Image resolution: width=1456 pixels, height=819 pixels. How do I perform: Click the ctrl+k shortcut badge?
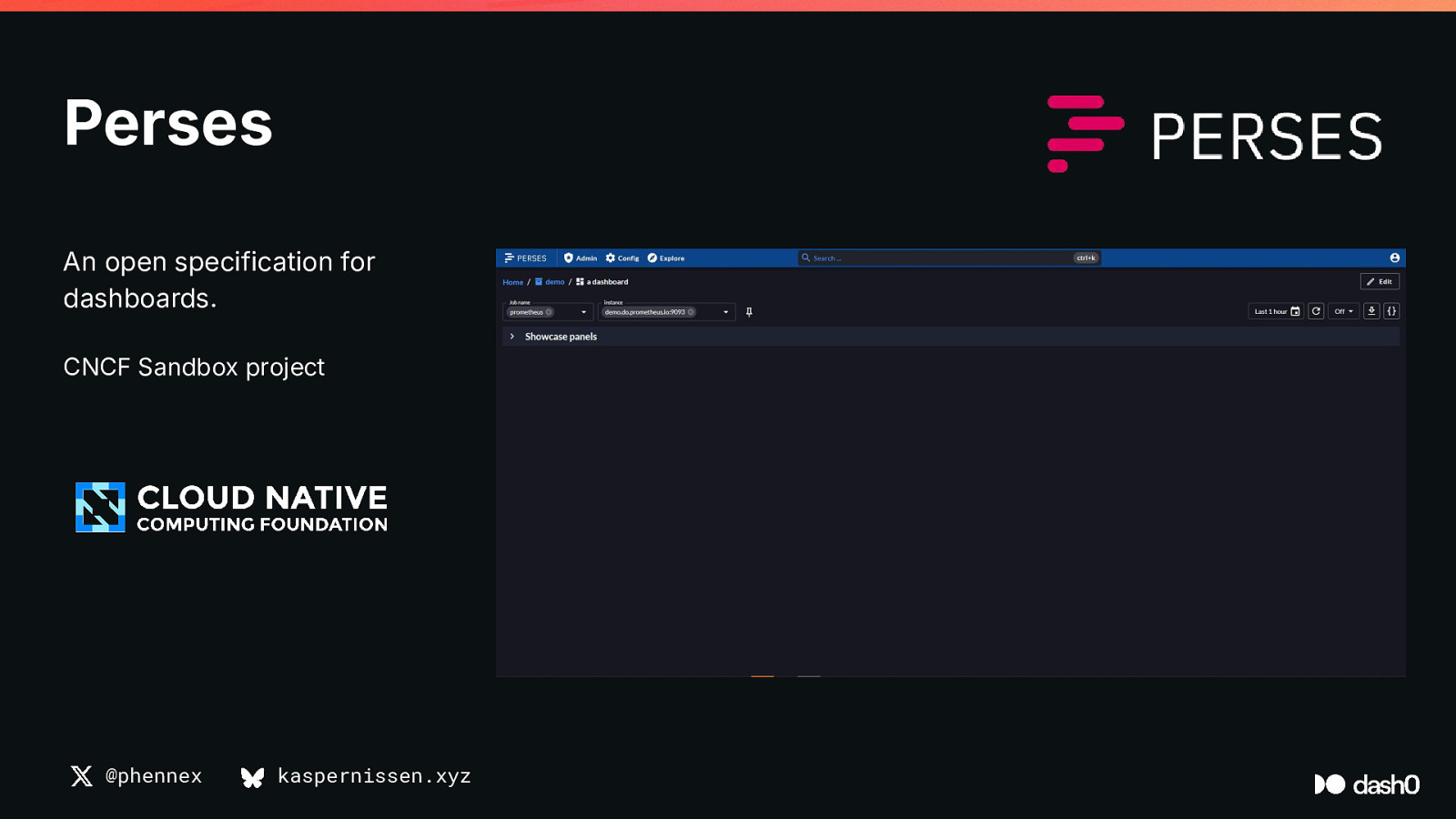[x=1087, y=258]
